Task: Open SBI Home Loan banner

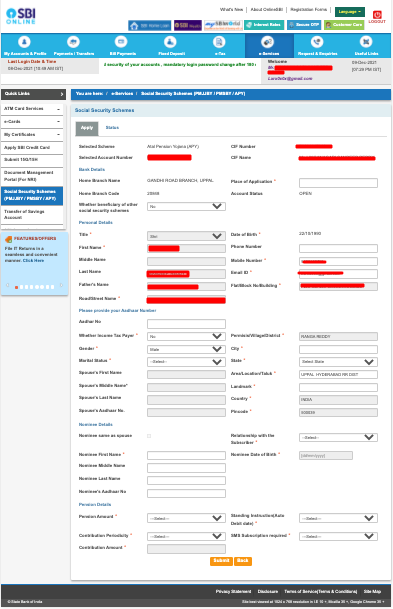Action: [150, 26]
